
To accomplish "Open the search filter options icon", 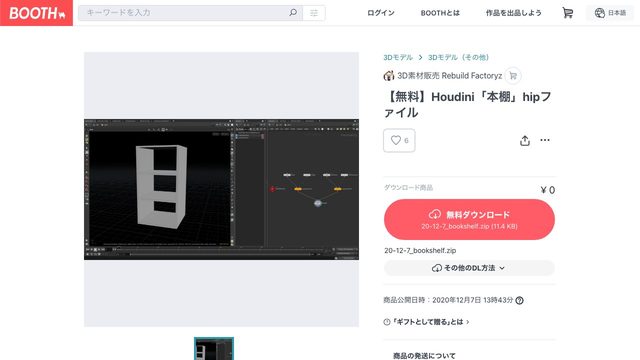I will 314,13.
